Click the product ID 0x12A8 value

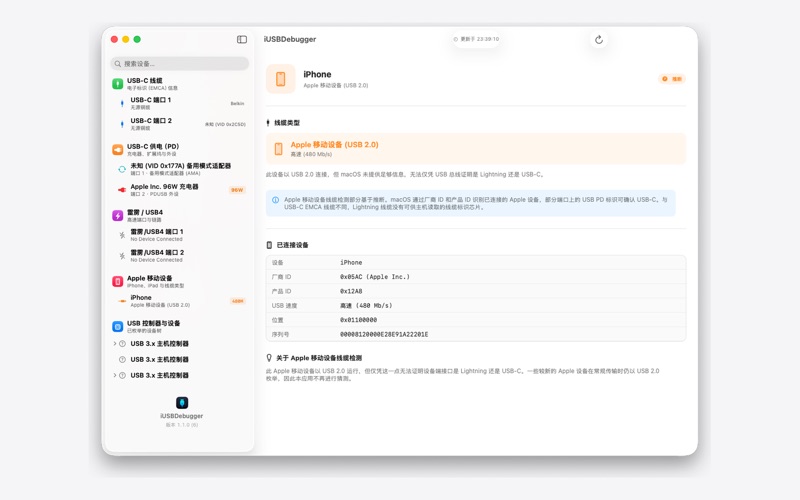[x=351, y=291]
